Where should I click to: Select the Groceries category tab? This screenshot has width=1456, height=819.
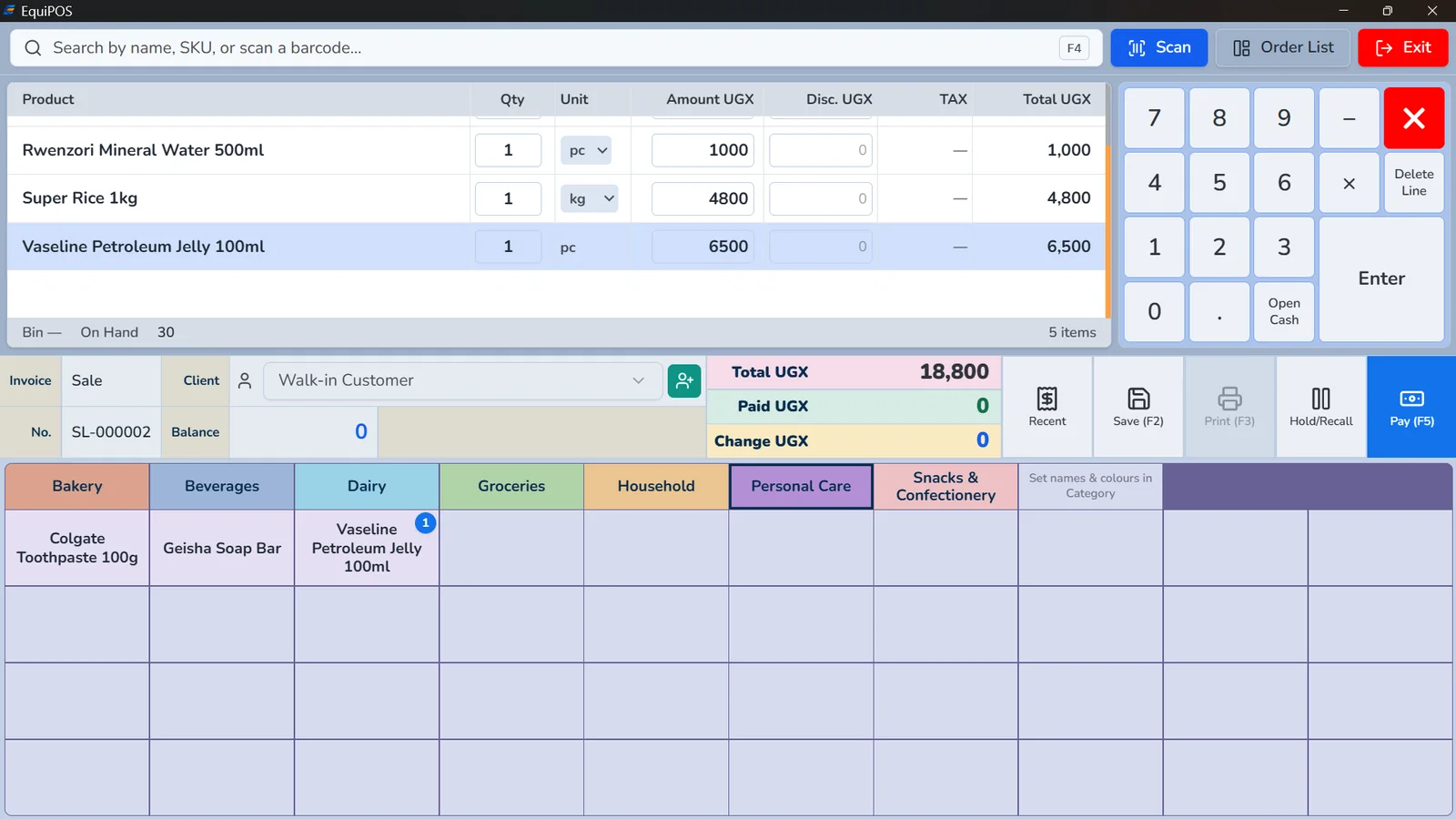(511, 486)
